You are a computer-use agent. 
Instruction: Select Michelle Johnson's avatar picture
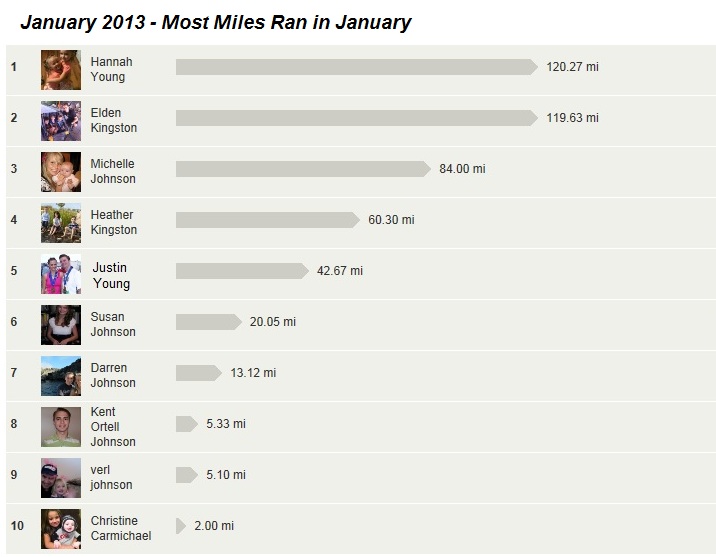click(x=61, y=172)
